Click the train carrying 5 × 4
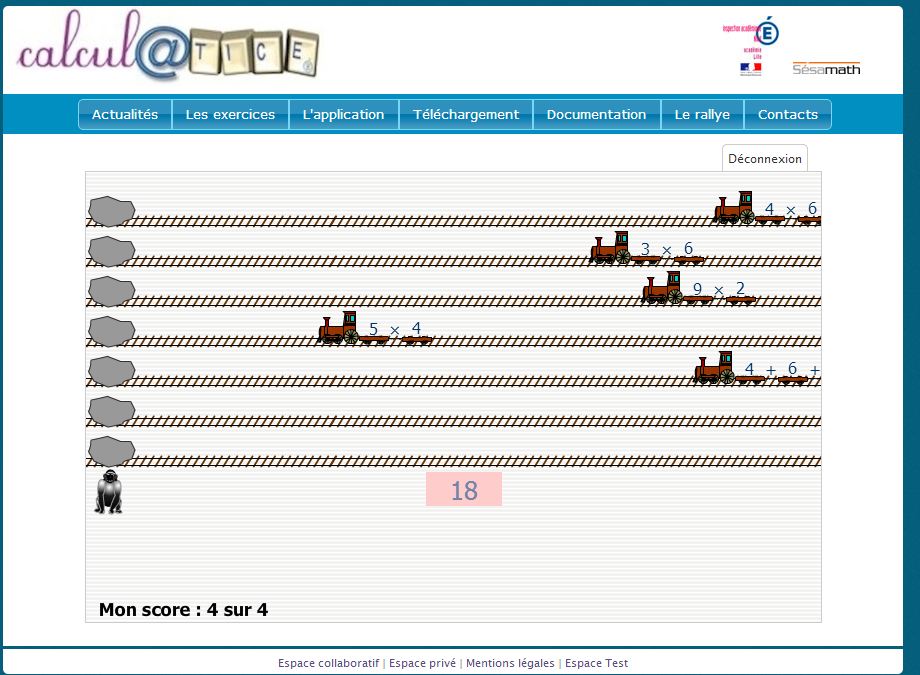 375,330
